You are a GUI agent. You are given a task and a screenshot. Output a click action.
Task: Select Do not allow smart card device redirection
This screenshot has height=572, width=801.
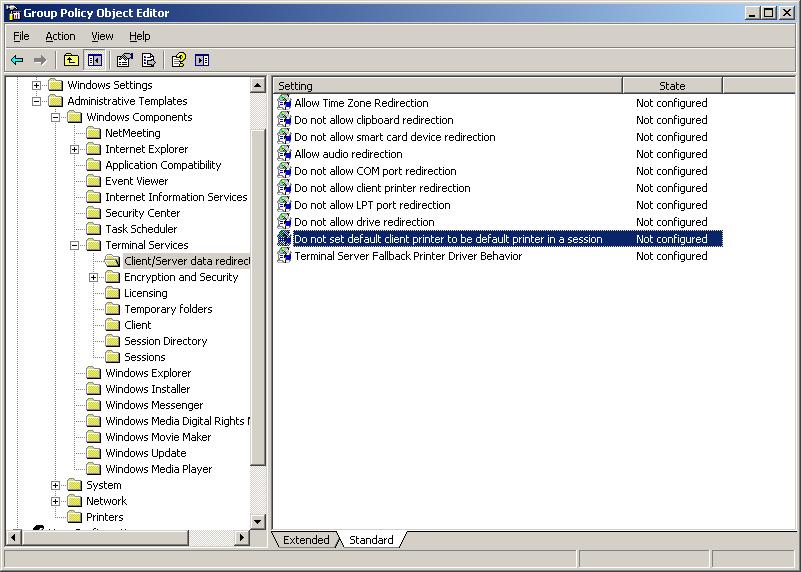point(395,137)
